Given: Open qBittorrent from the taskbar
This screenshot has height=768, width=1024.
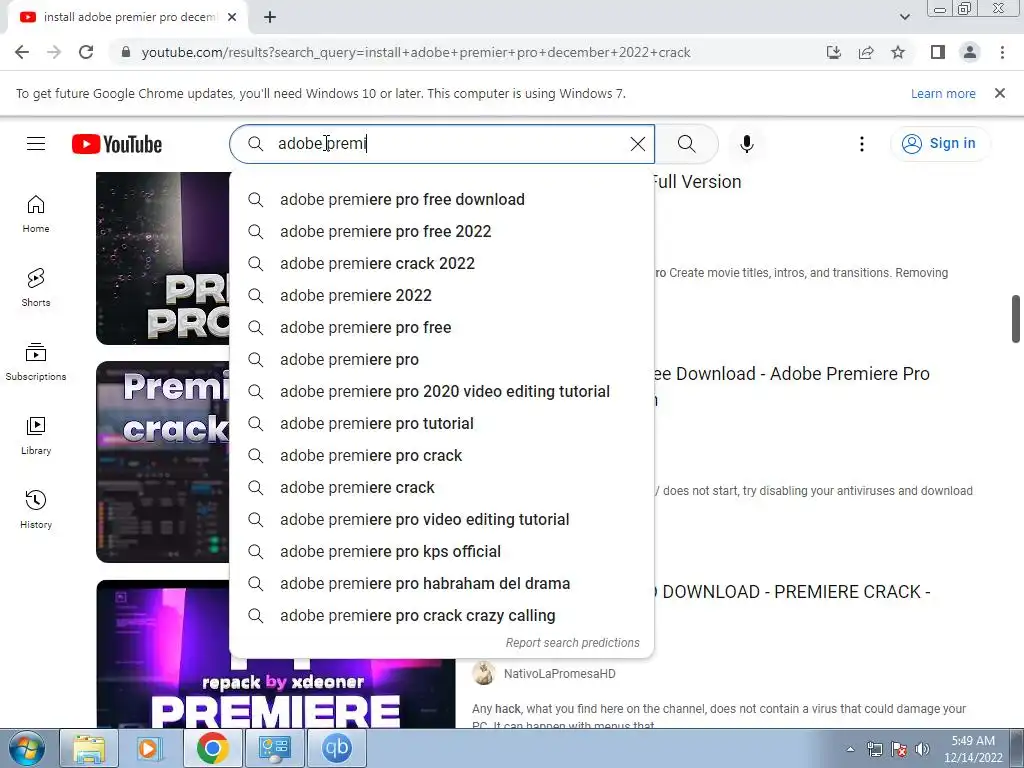Looking at the screenshot, I should coord(336,748).
